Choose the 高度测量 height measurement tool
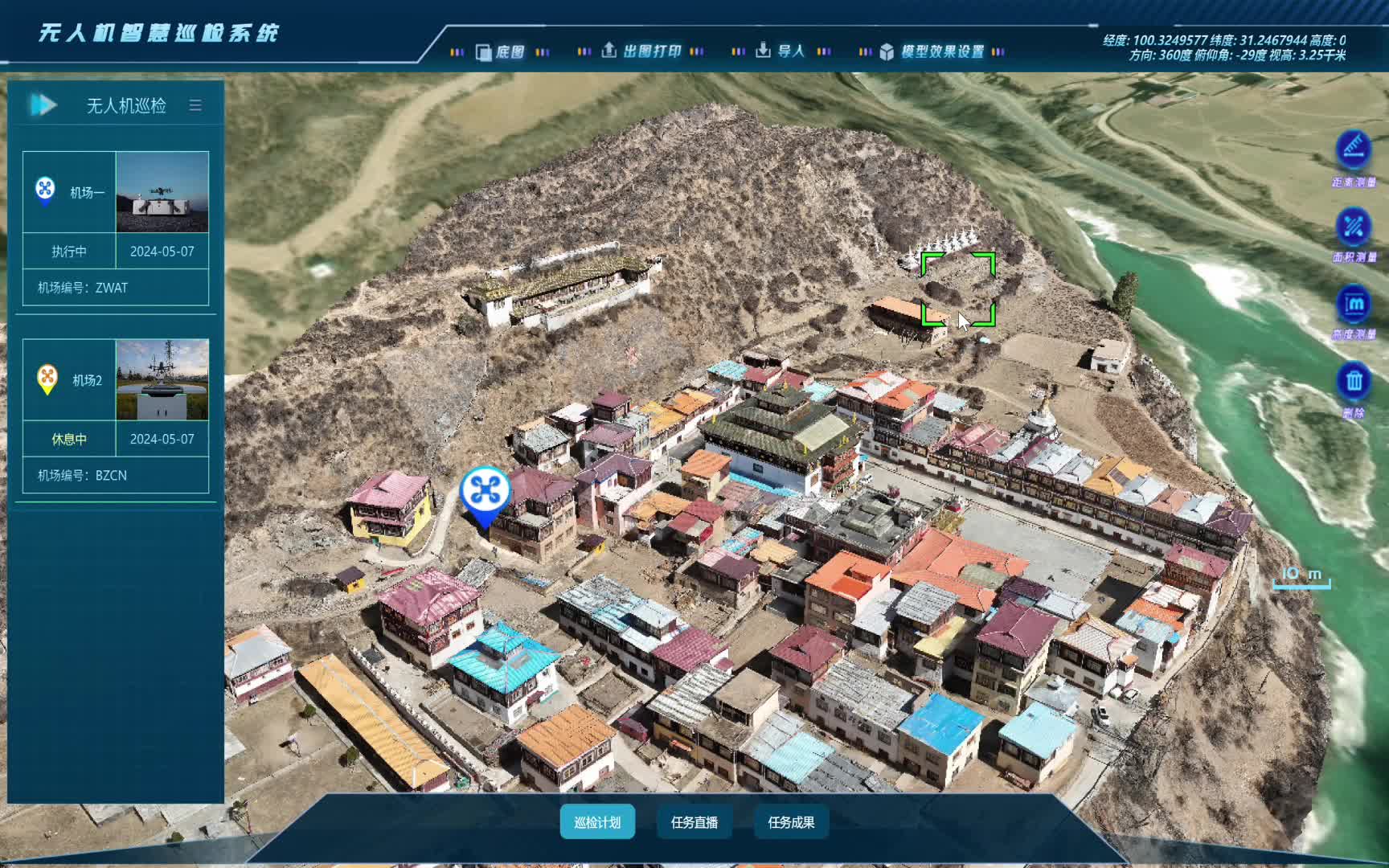Viewport: 1389px width, 868px height. (x=1354, y=305)
